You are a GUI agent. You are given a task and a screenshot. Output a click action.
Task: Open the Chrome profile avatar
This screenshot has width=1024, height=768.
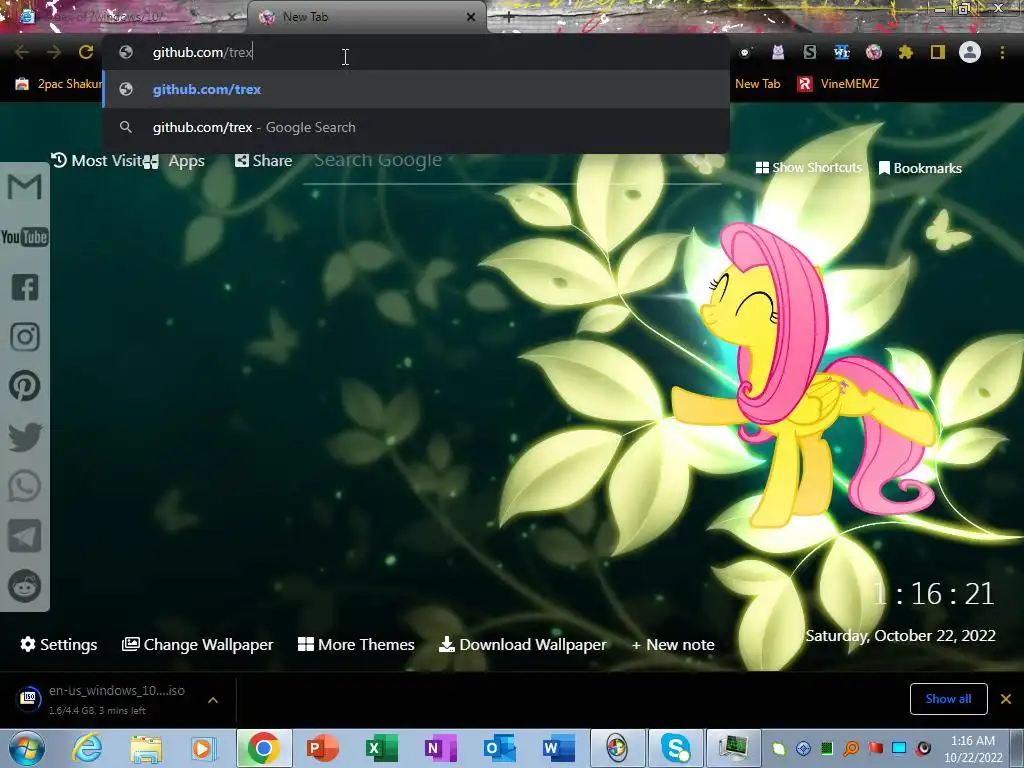tap(970, 52)
